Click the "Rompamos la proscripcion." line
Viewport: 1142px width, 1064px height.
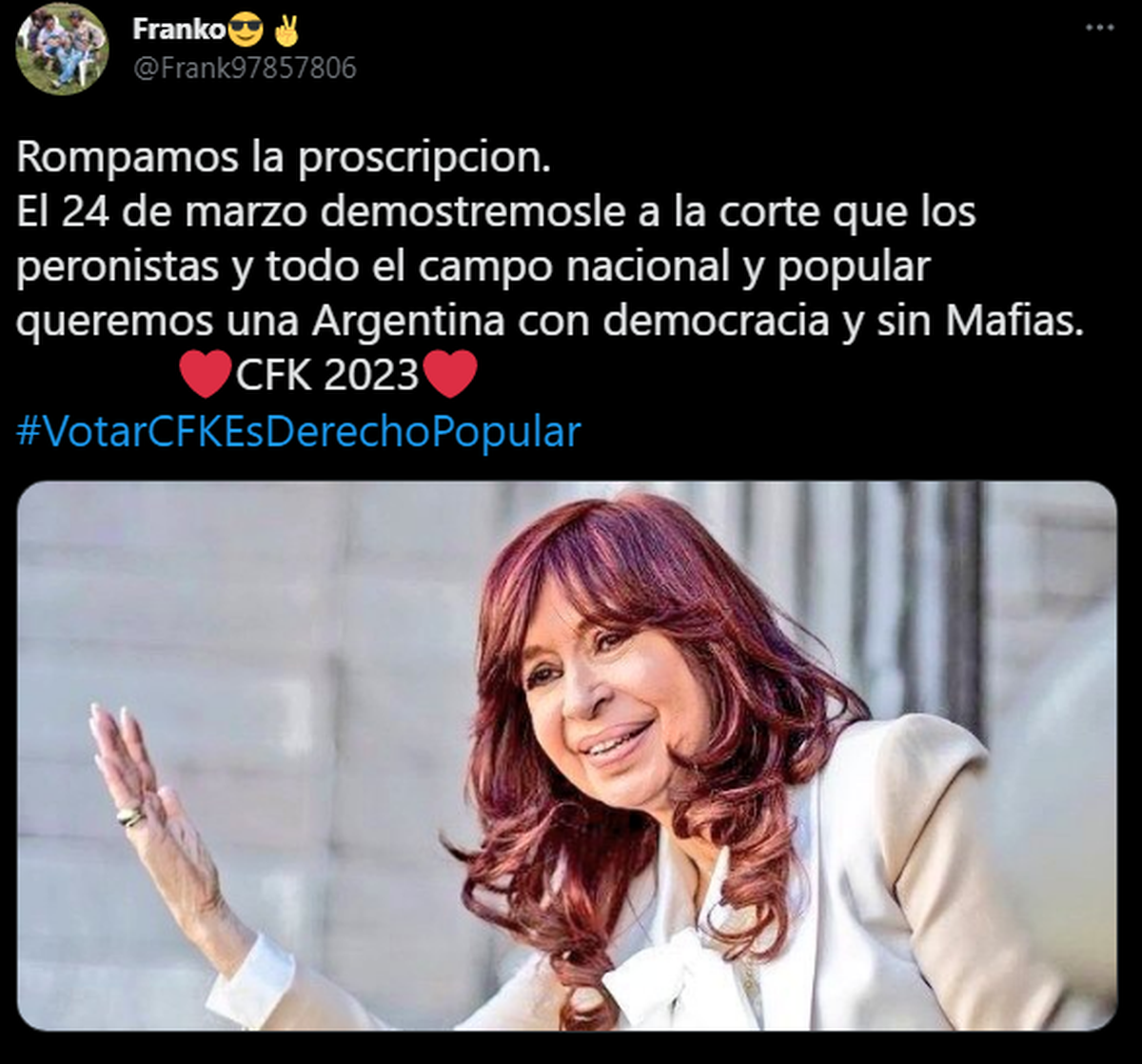click(x=284, y=158)
